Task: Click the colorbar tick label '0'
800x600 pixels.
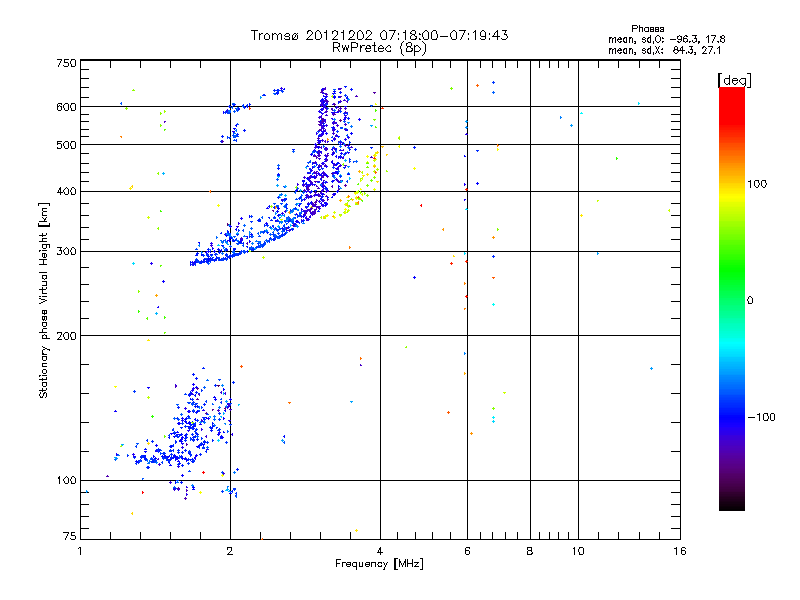Action: (750, 300)
